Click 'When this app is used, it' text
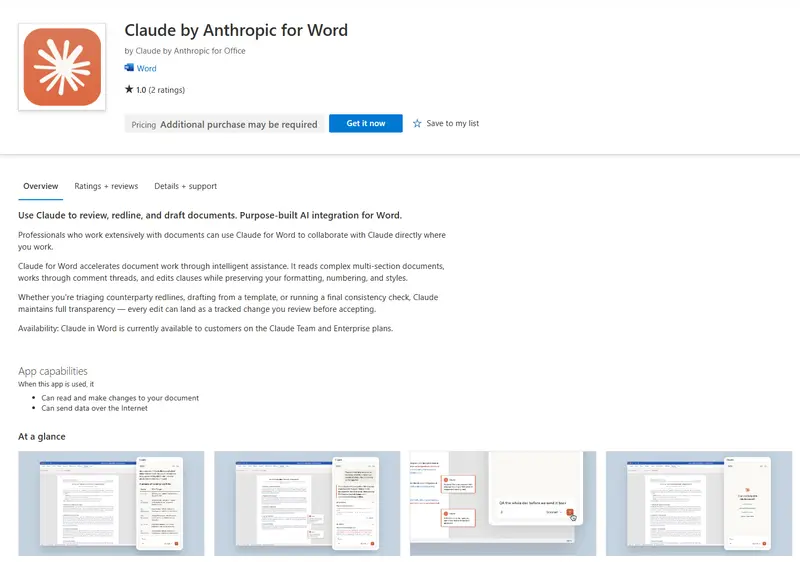The height and width of the screenshot is (562, 800). 56,384
